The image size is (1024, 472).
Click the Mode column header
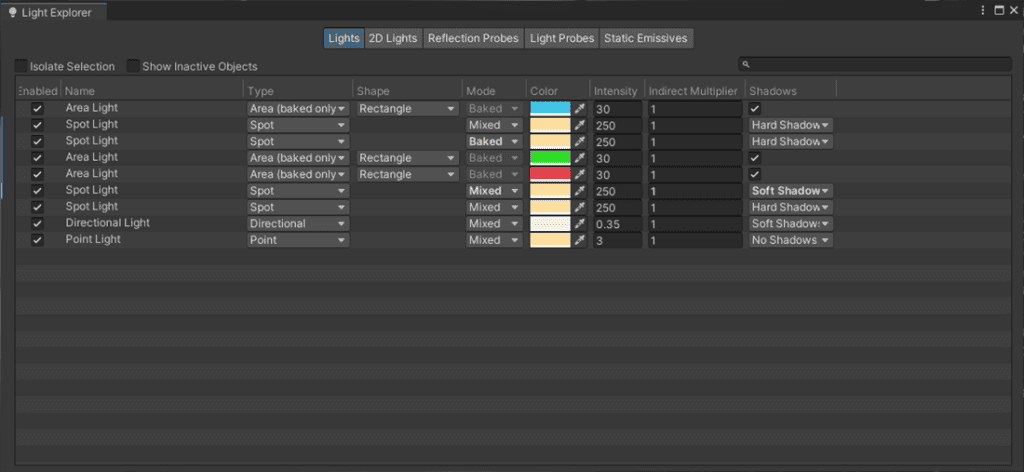point(494,91)
